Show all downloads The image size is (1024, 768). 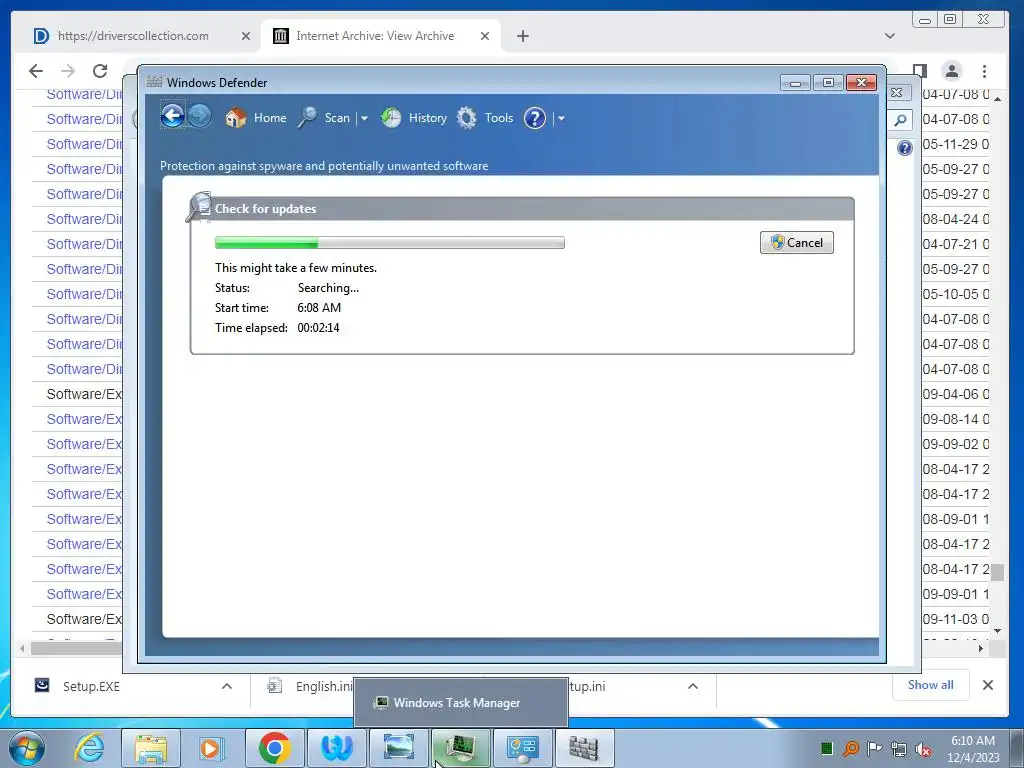(930, 684)
